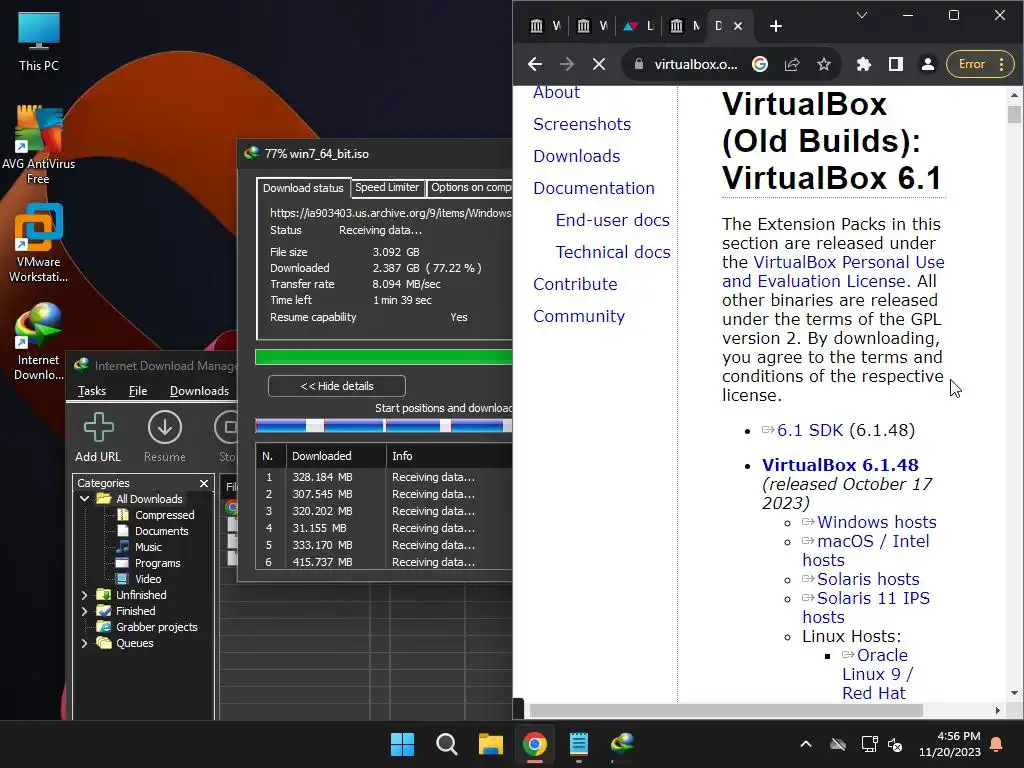Open the File menu in IDM
This screenshot has width=1024, height=768.
(x=138, y=391)
